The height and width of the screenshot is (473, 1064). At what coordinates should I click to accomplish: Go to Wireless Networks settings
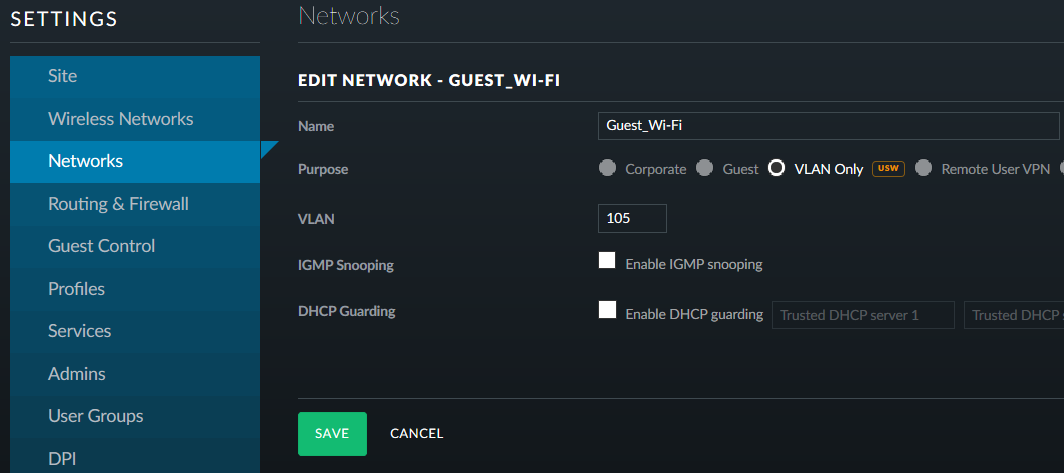135,119
